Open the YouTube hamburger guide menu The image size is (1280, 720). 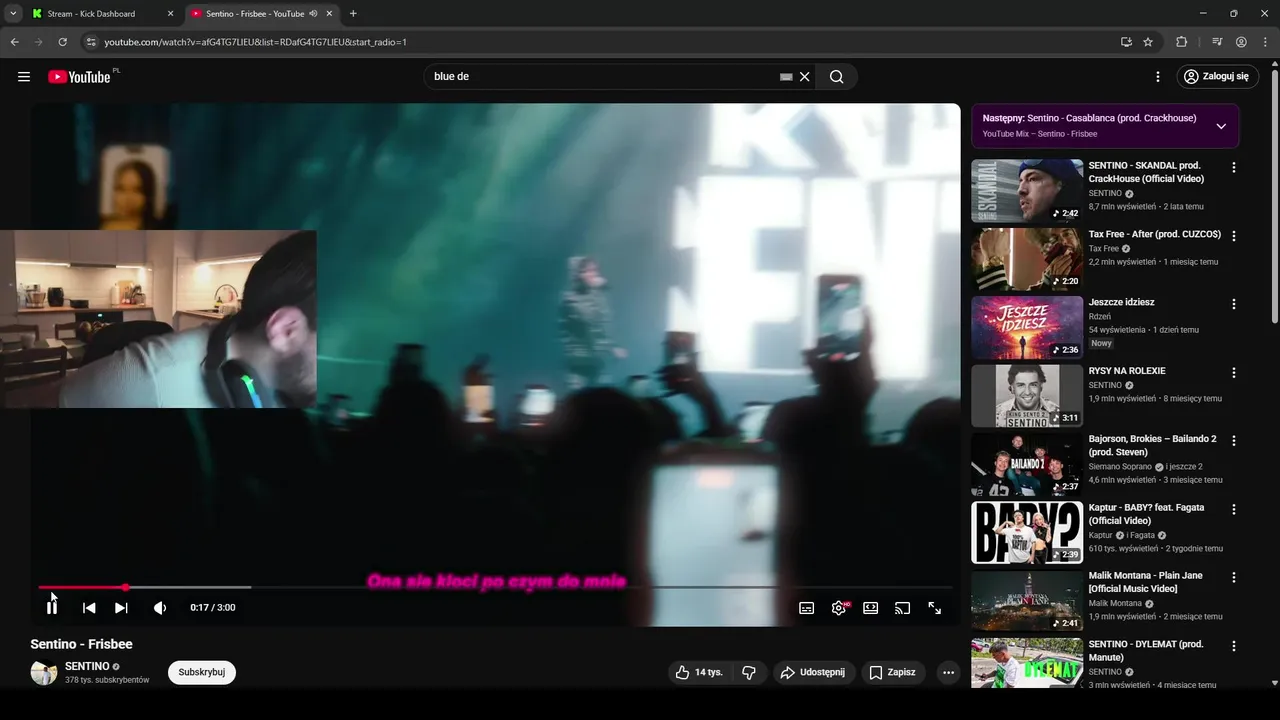pos(24,77)
